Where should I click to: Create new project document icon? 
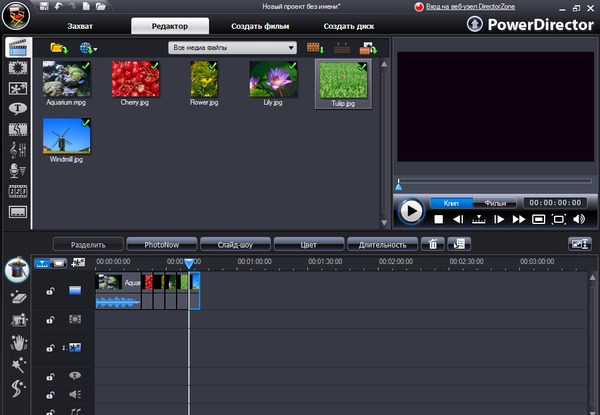(x=86, y=6)
